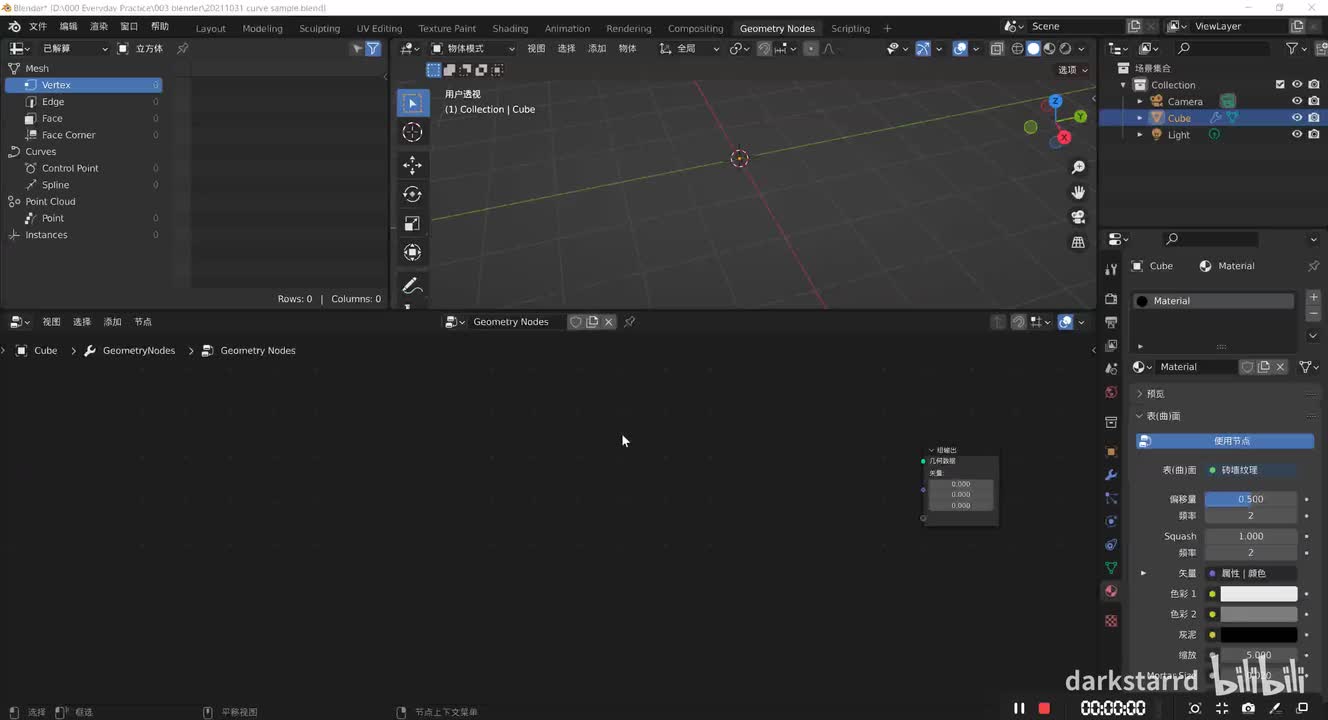Open the Object Data mesh properties tab
The image size is (1328, 720).
click(1111, 568)
